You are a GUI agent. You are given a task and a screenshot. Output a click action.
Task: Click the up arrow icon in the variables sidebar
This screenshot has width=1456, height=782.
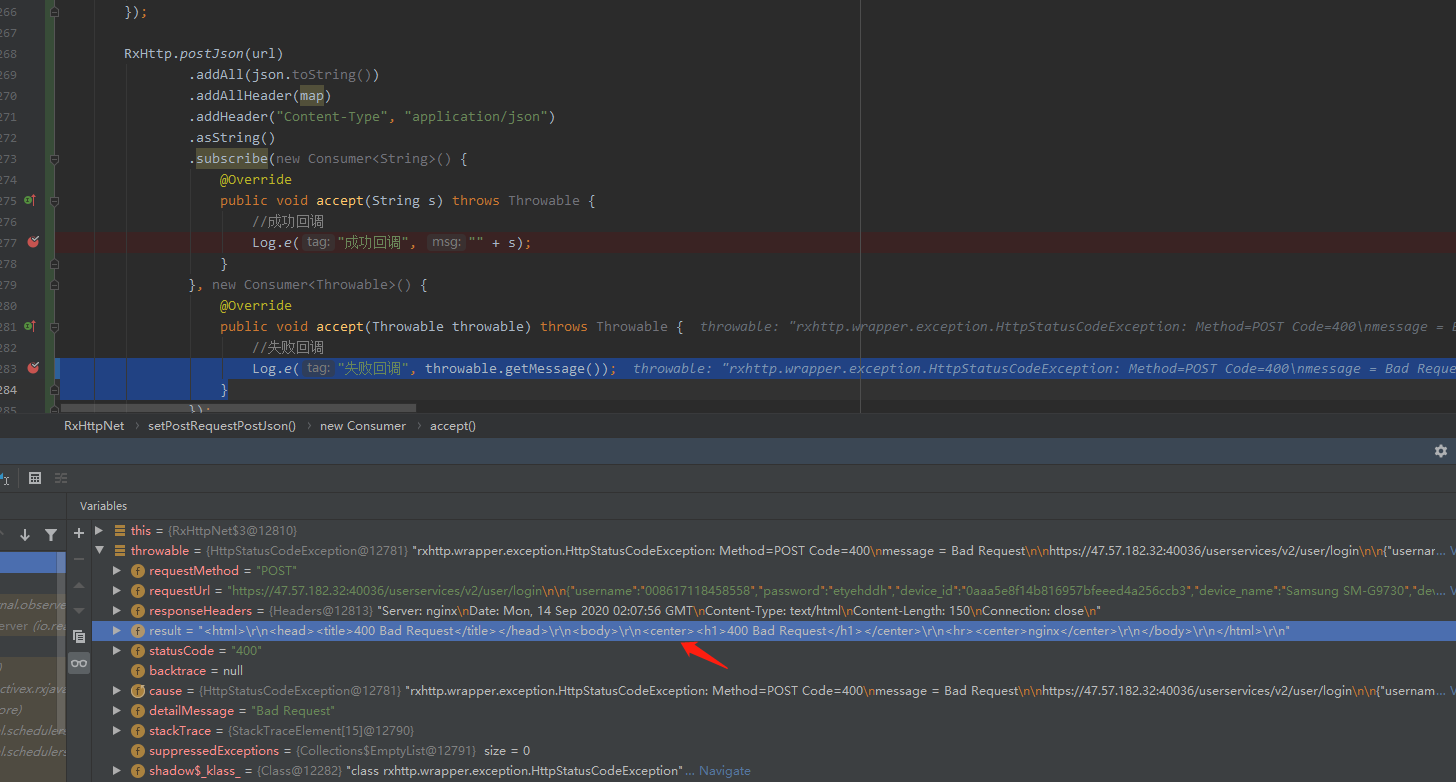[x=78, y=583]
